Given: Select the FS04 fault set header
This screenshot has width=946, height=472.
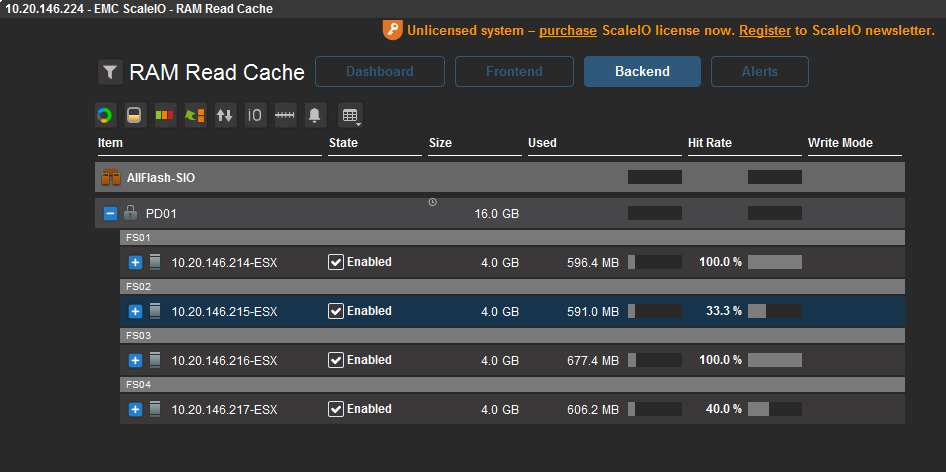Looking at the screenshot, I should point(512,384).
